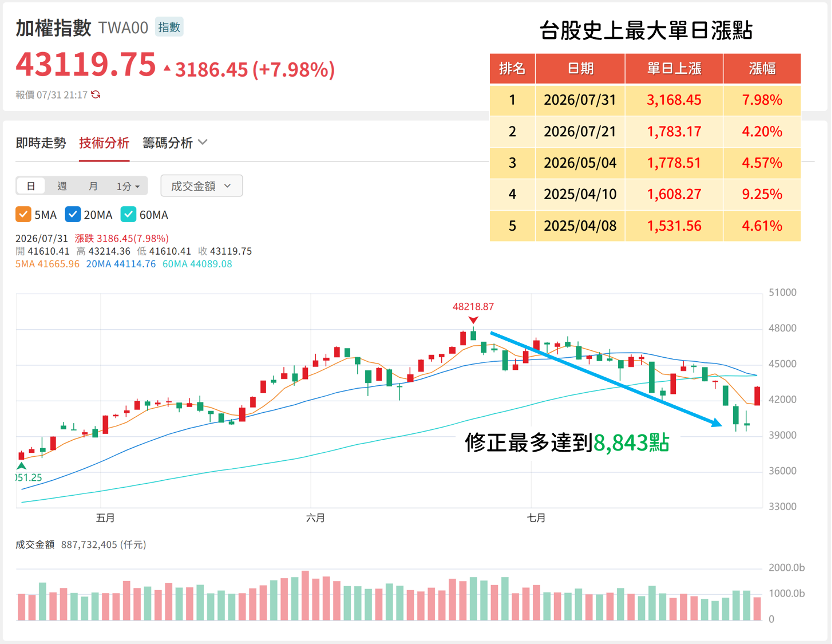This screenshot has width=832, height=644.
Task: Click the 收 43119.75 close value
Action: (225, 251)
